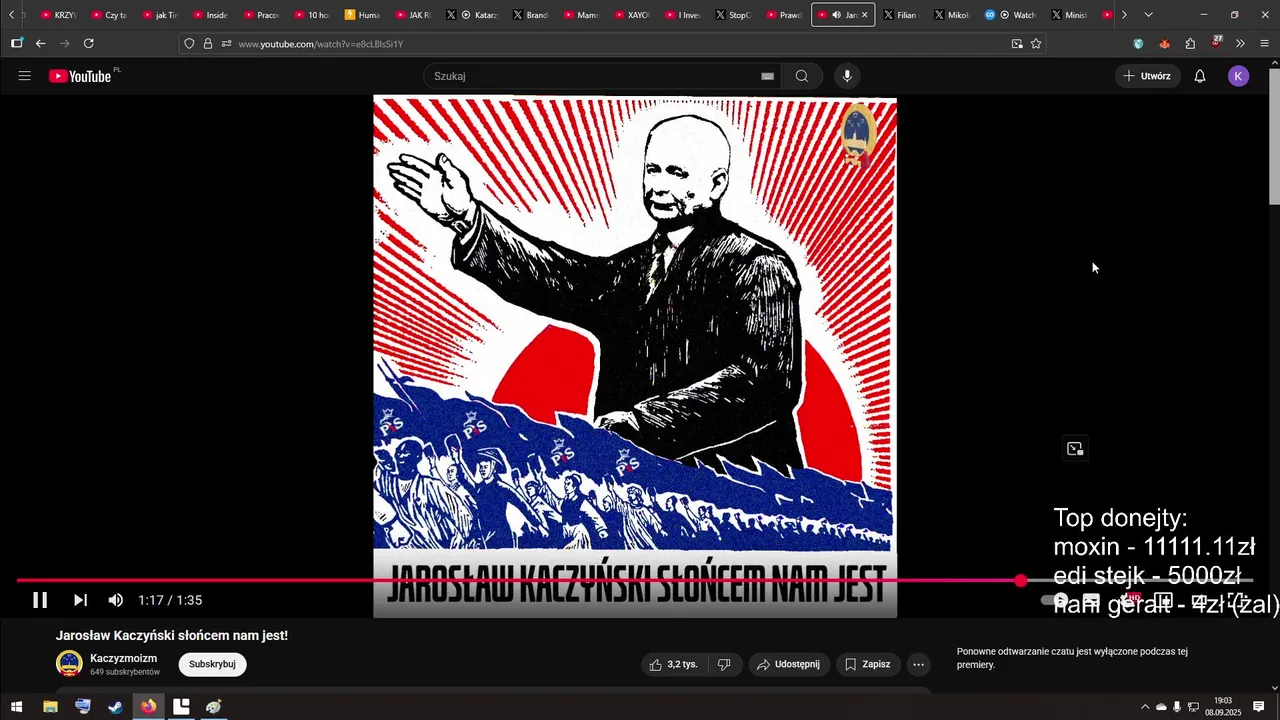Click Firefox icon in taskbar
1280x720 pixels.
pyautogui.click(x=148, y=706)
